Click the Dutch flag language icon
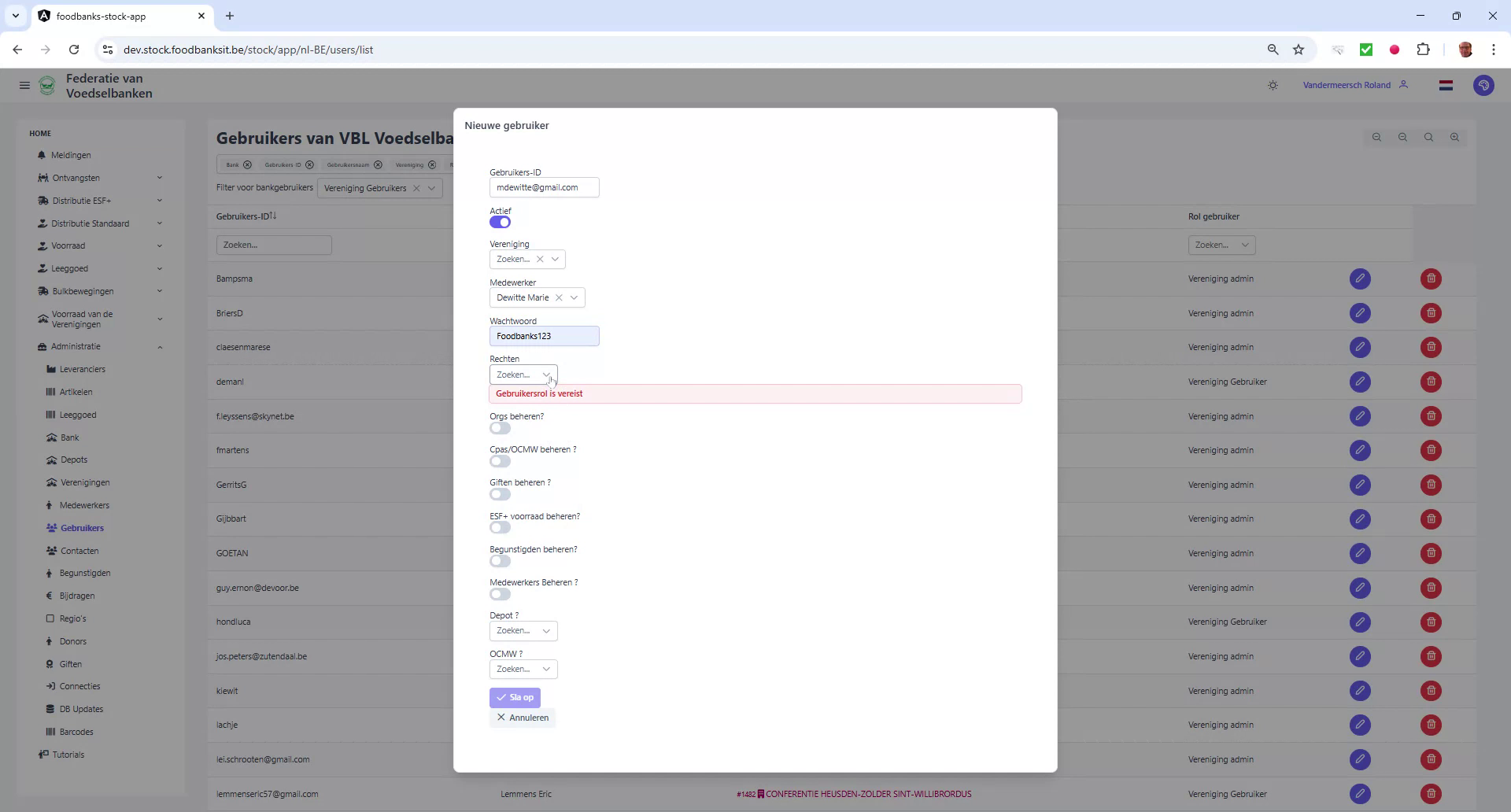The image size is (1511, 812). point(1446,85)
